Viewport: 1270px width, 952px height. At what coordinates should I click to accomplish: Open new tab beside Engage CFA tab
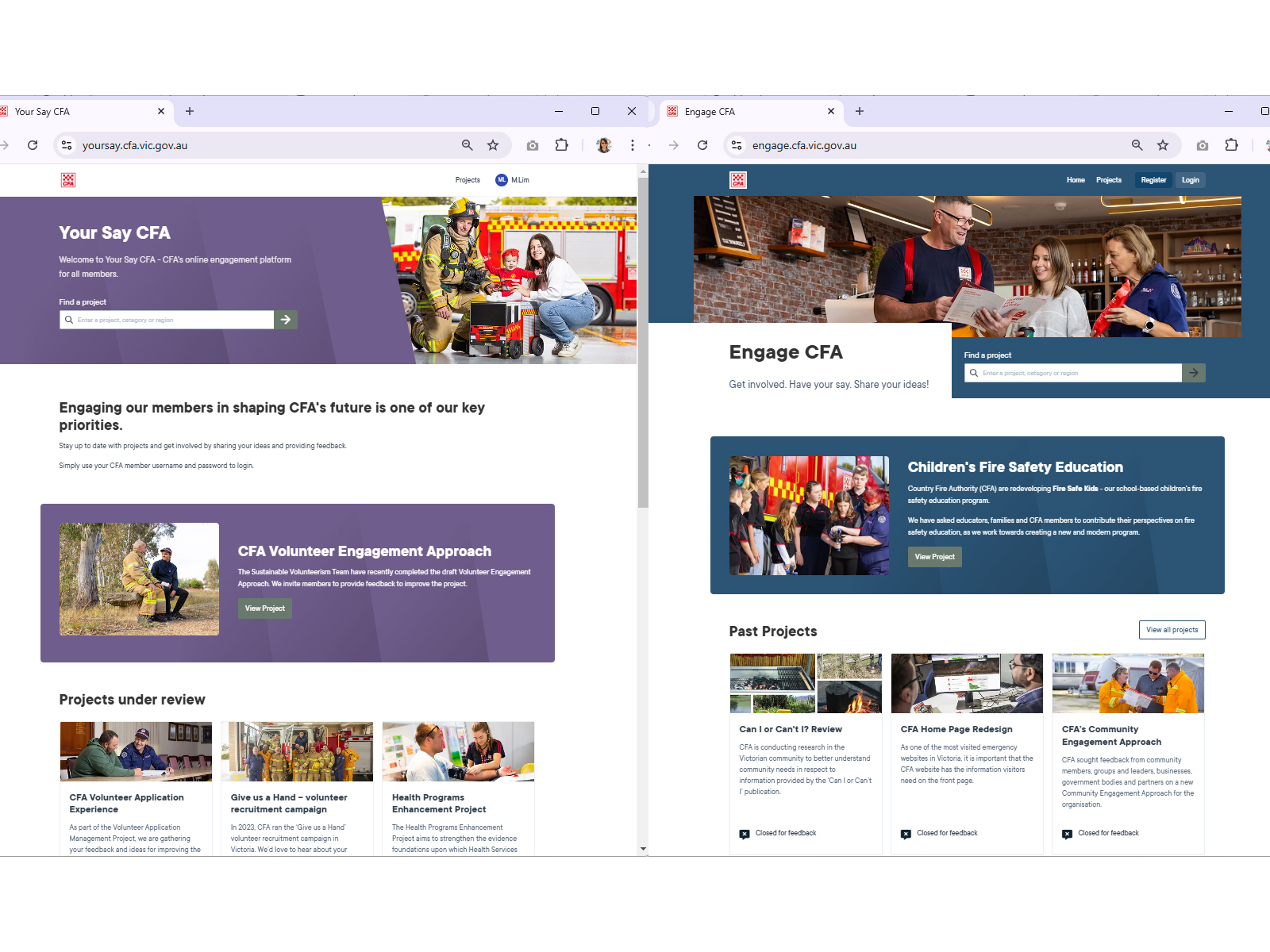pyautogui.click(x=860, y=111)
